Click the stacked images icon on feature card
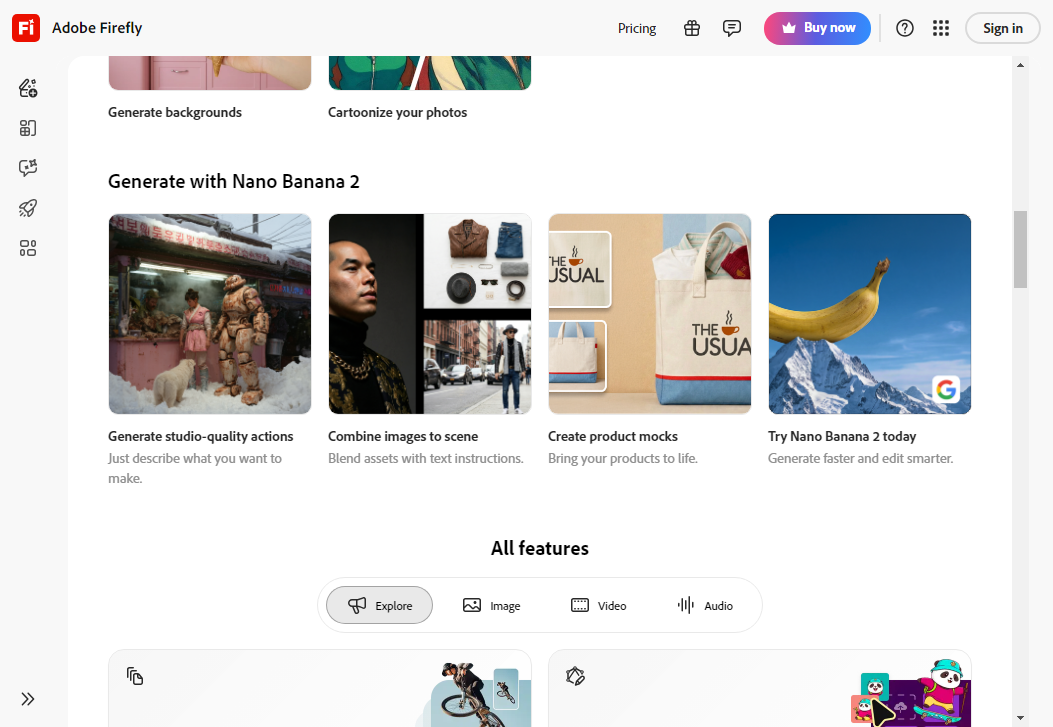Image resolution: width=1053 pixels, height=727 pixels. [x=135, y=676]
